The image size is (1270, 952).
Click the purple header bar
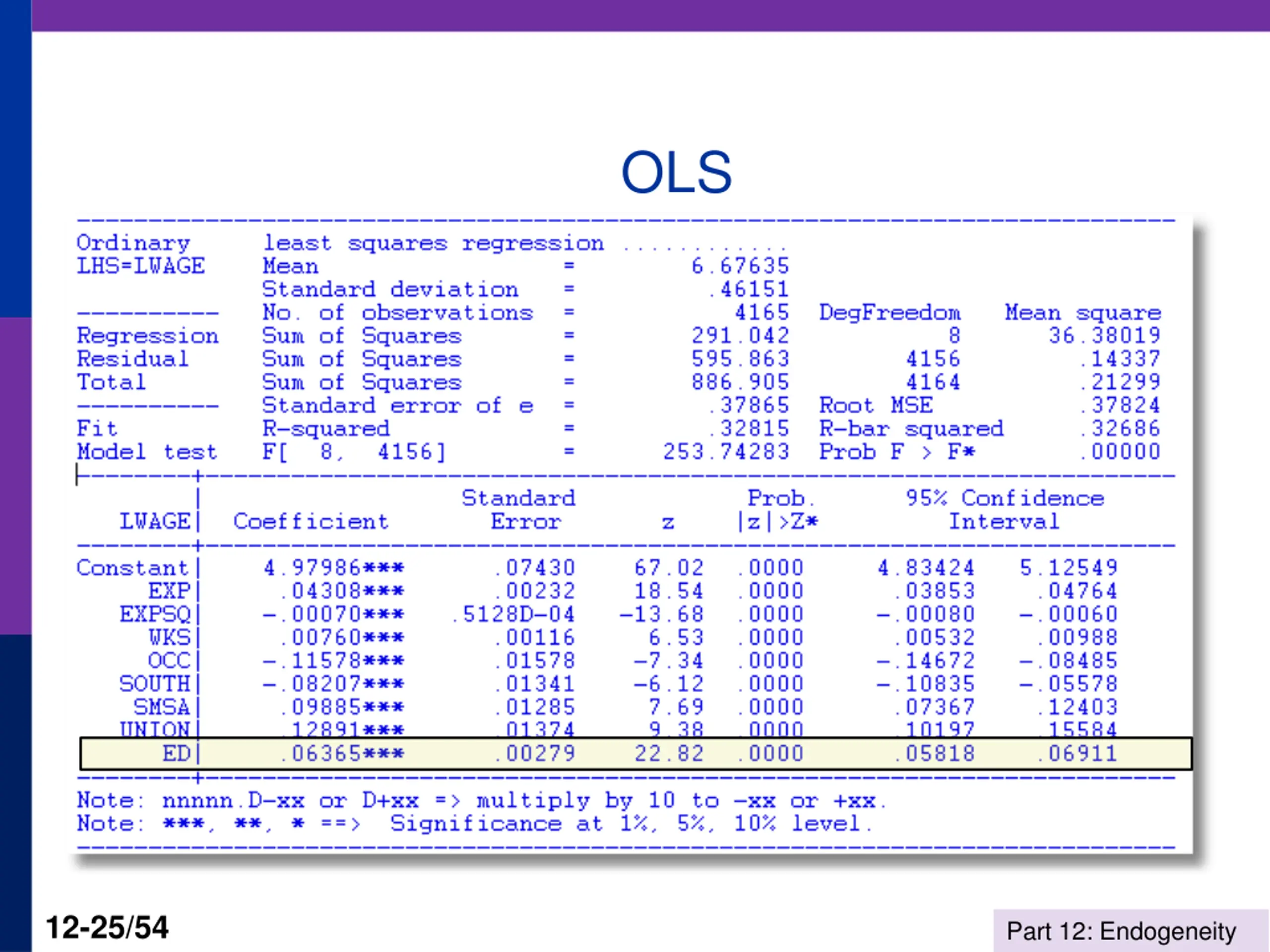coord(650,15)
